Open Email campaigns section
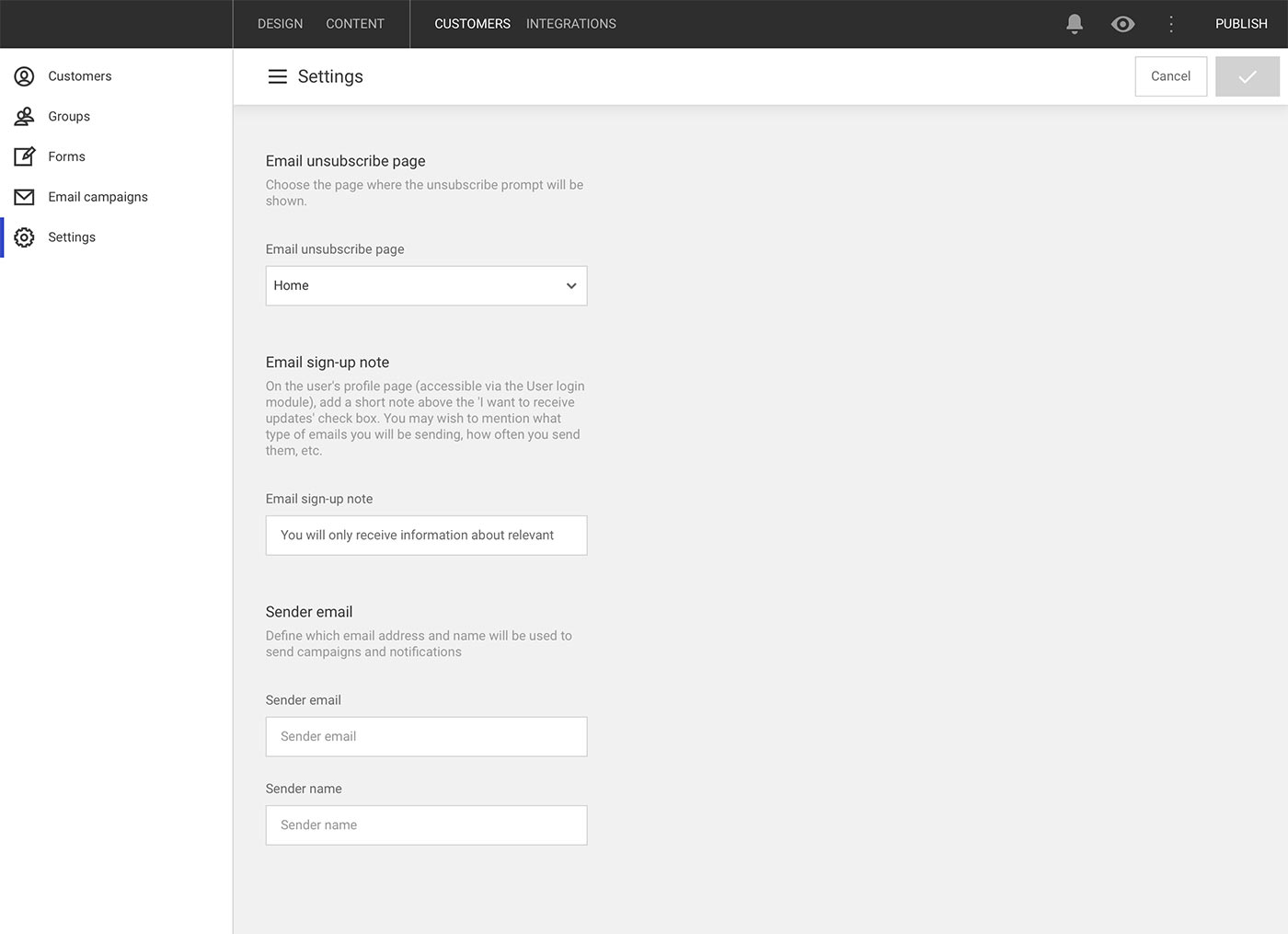 [116, 197]
